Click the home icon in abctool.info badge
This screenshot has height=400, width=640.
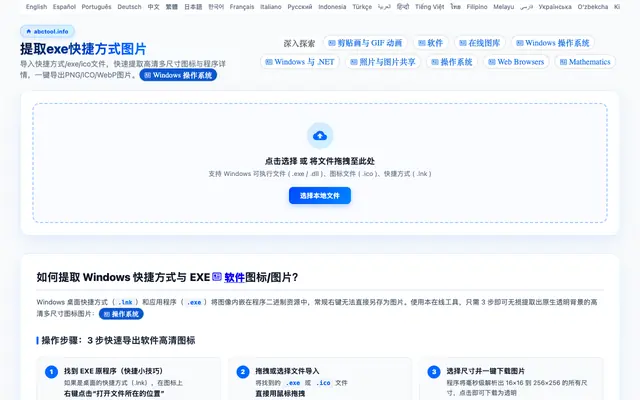coord(29,31)
